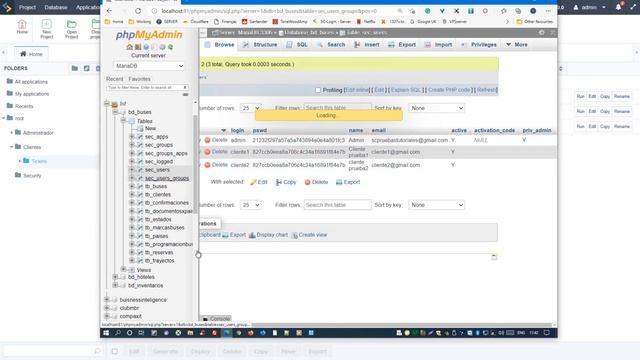Click the phpMyAdmin home icon
The height and width of the screenshot is (360, 640).
tap(129, 47)
